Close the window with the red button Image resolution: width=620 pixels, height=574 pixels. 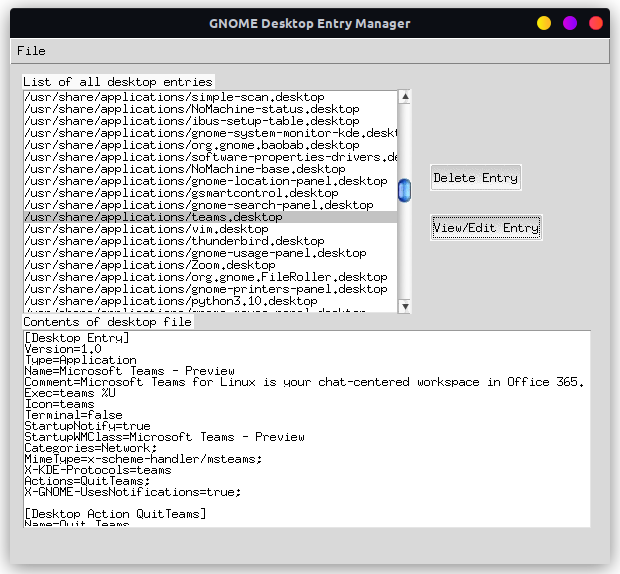coord(595,23)
